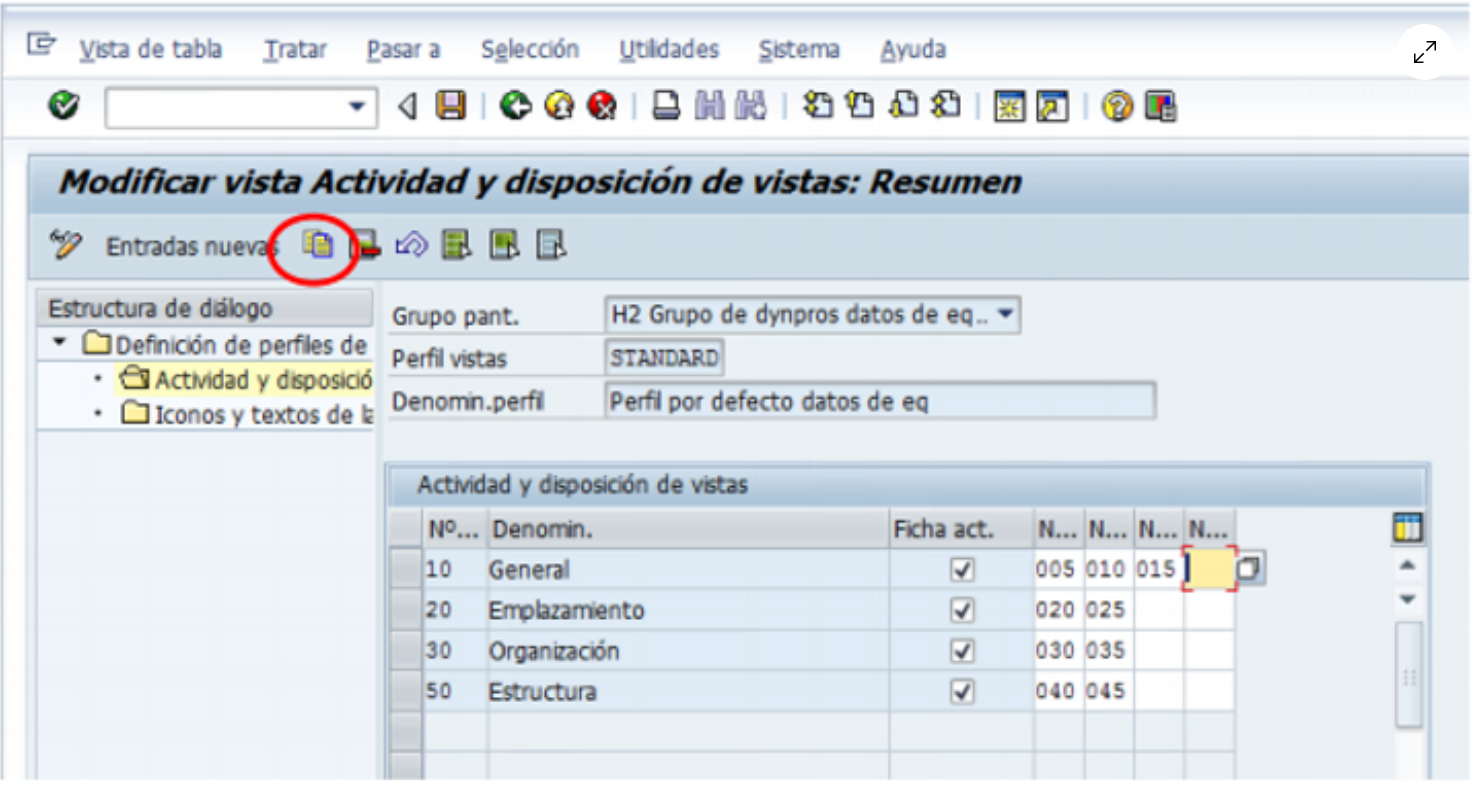The image size is (1476, 786).
Task: Click the red Cancel icon
Action: [601, 105]
